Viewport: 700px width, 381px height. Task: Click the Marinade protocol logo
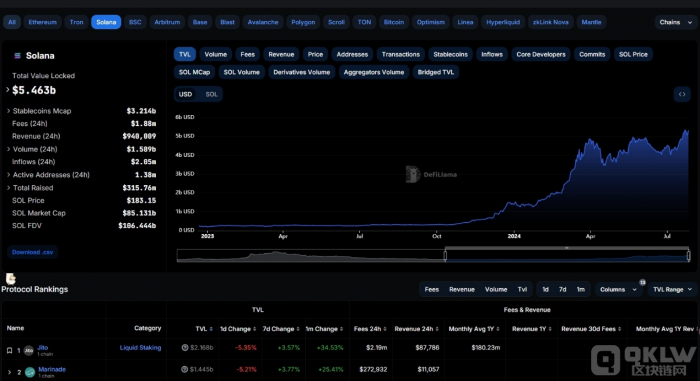click(30, 372)
